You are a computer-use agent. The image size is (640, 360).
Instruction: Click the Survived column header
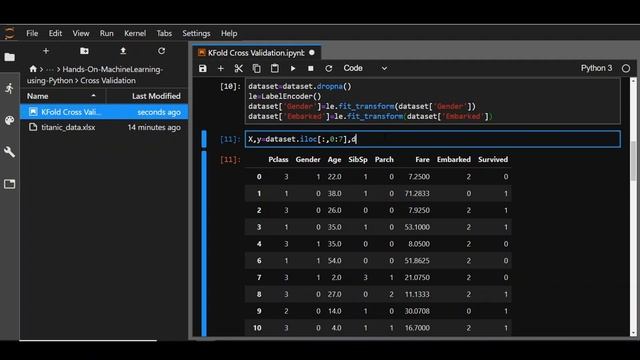[x=493, y=160]
